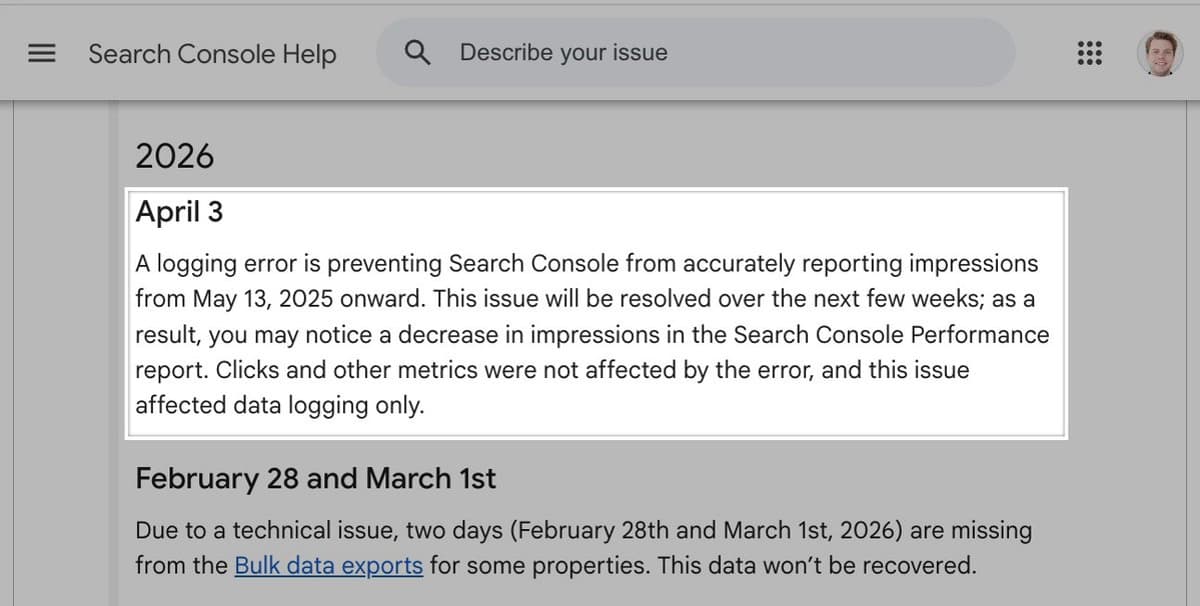This screenshot has width=1200, height=606.
Task: Select the "April 3" heading
Action: click(x=179, y=211)
